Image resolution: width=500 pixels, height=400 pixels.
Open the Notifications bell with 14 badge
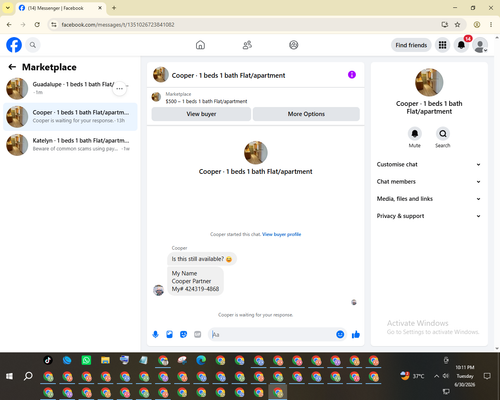pos(461,45)
